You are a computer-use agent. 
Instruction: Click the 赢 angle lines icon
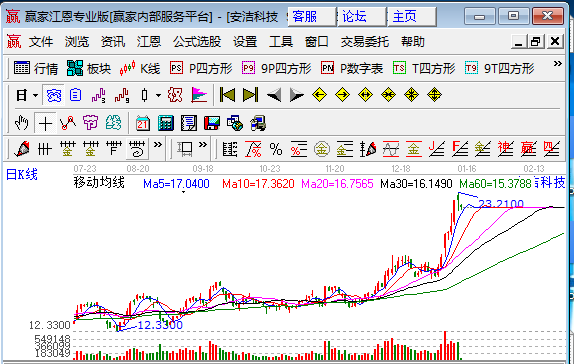(529, 149)
